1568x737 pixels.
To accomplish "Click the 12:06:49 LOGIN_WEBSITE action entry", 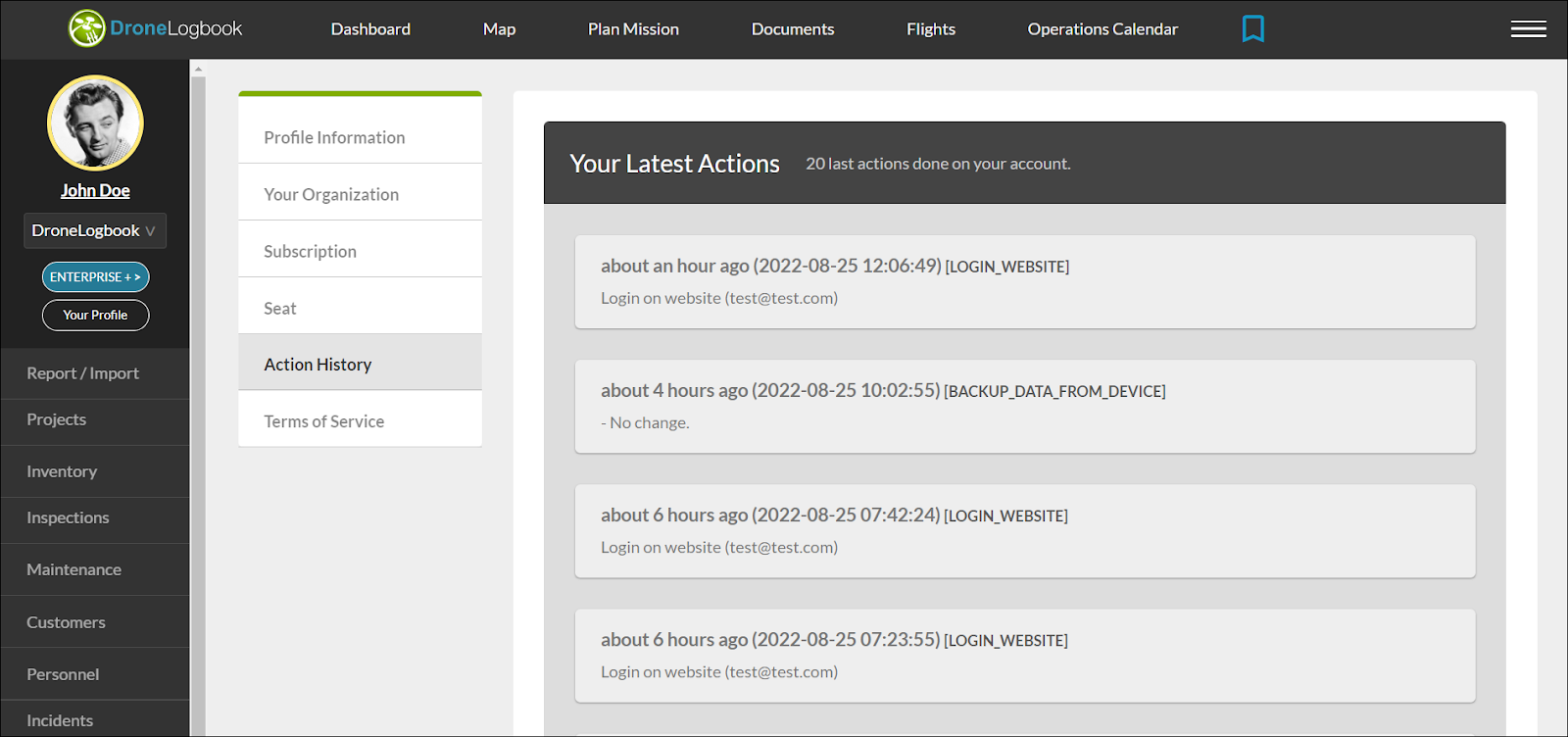I will pos(1025,281).
